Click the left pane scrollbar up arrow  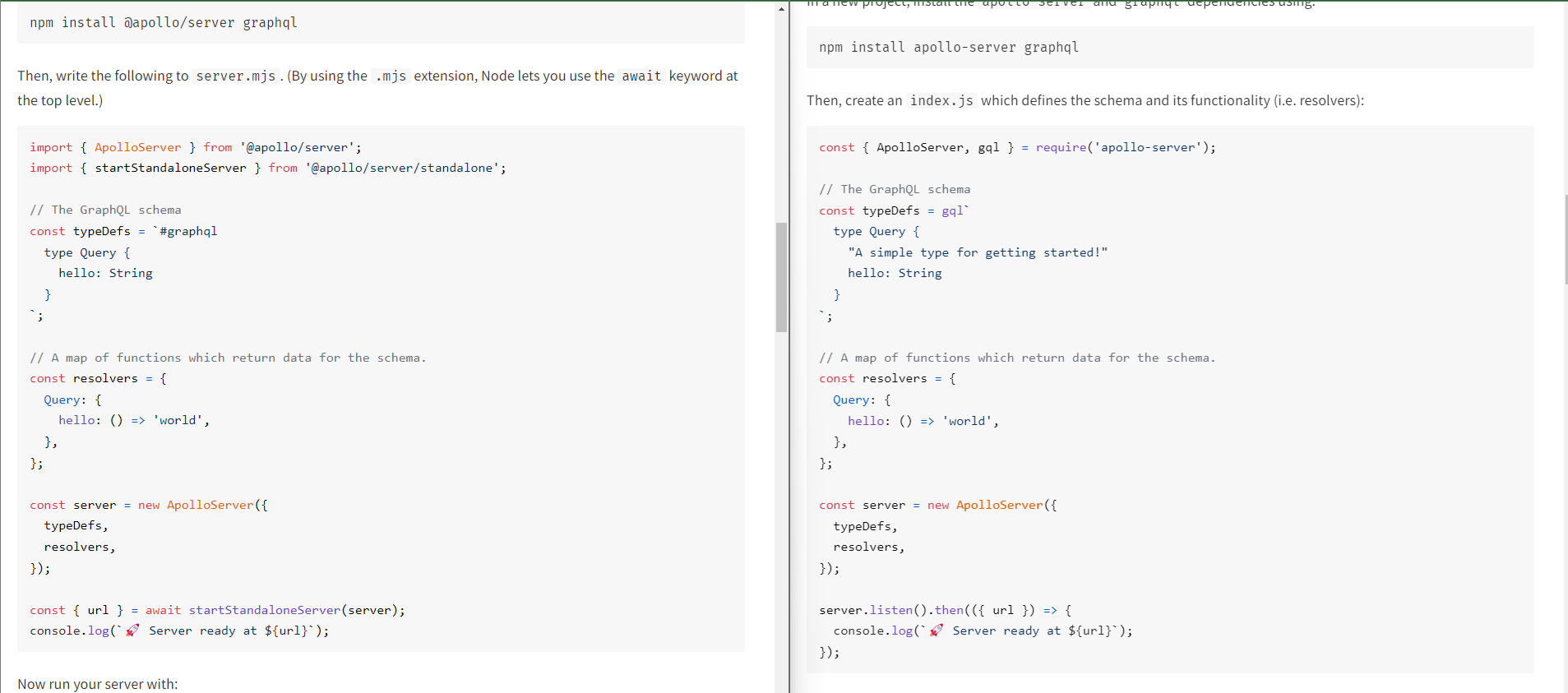click(x=781, y=8)
